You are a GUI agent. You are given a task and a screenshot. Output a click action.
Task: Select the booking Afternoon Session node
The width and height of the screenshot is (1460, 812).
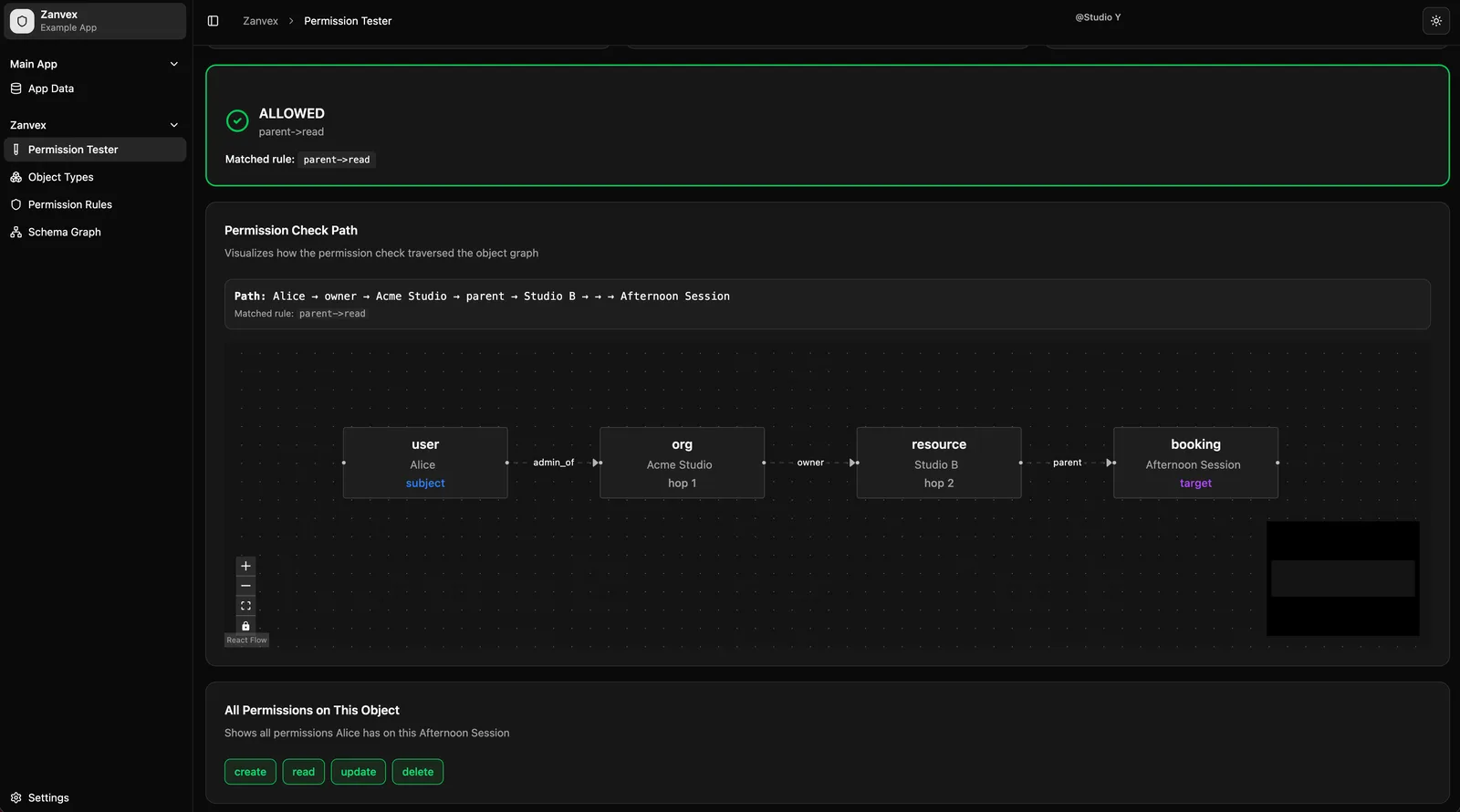pos(1195,463)
